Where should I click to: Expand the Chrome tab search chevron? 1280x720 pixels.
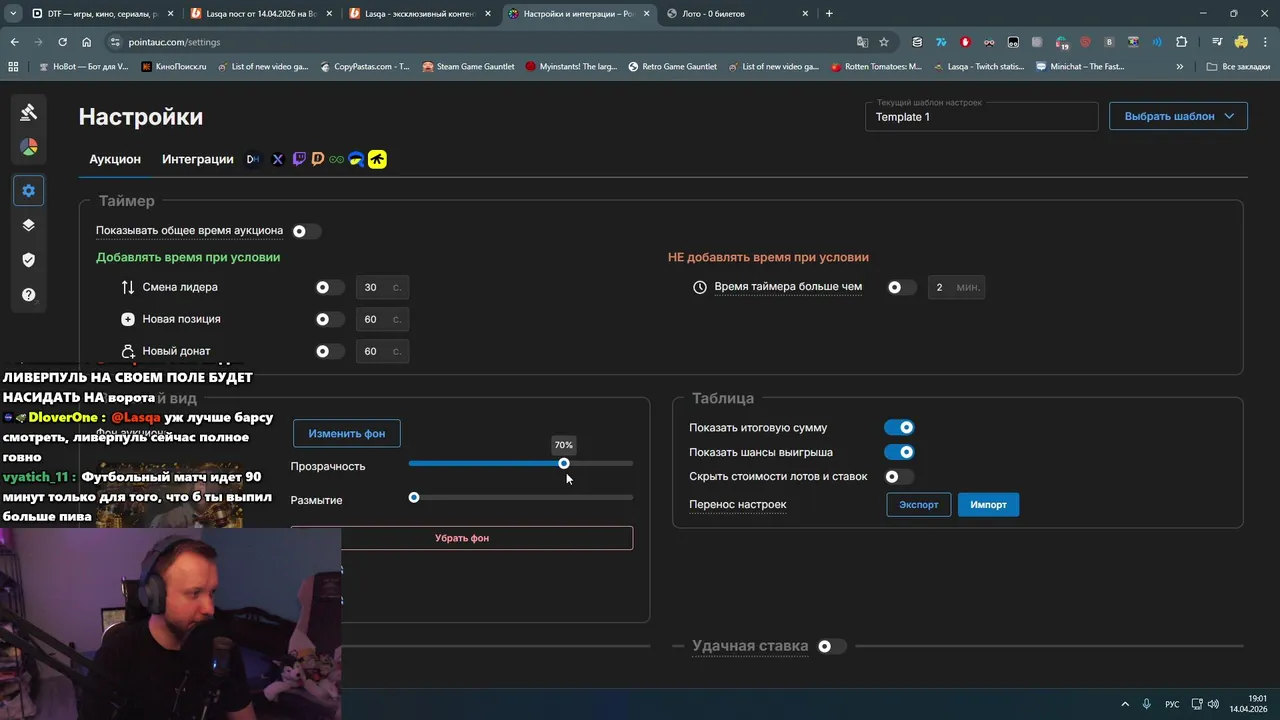click(13, 13)
